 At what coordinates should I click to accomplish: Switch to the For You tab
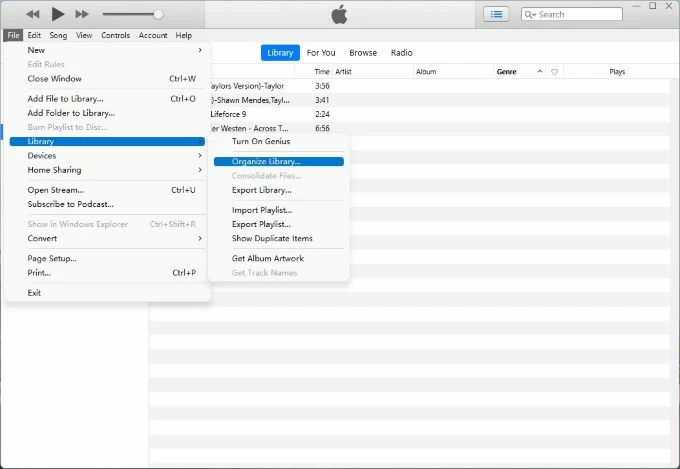(321, 53)
